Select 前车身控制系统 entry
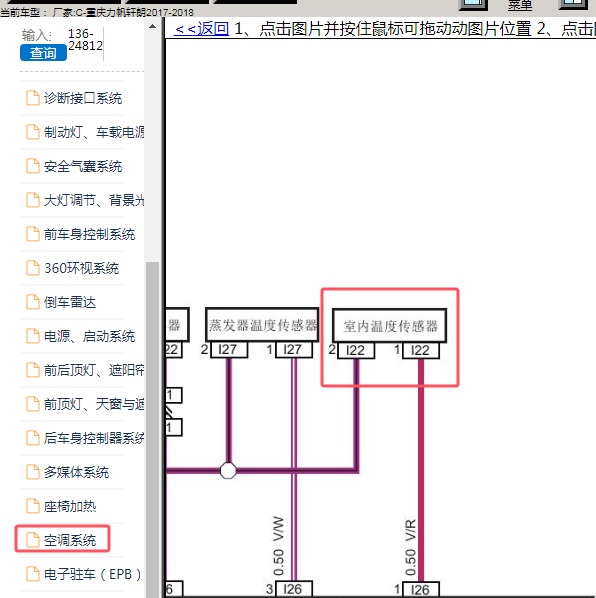Screen dimensions: 596x598 (x=89, y=234)
